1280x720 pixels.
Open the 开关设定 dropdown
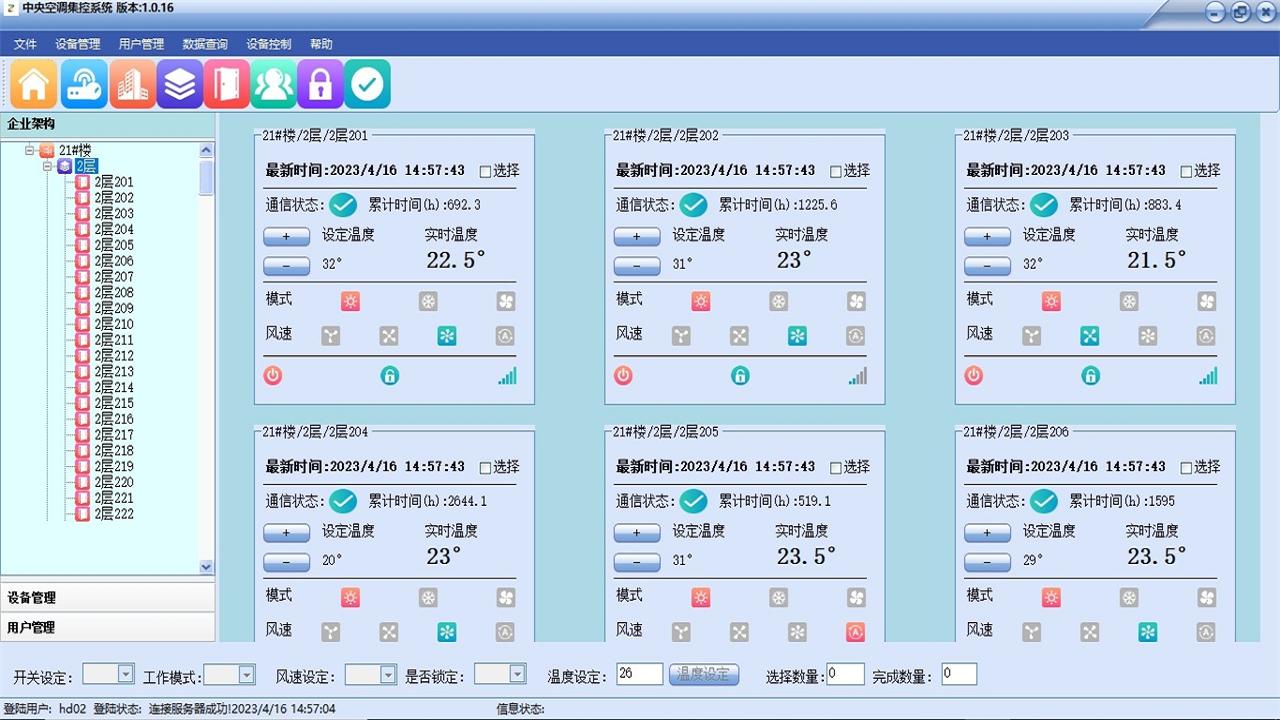pyautogui.click(x=109, y=674)
